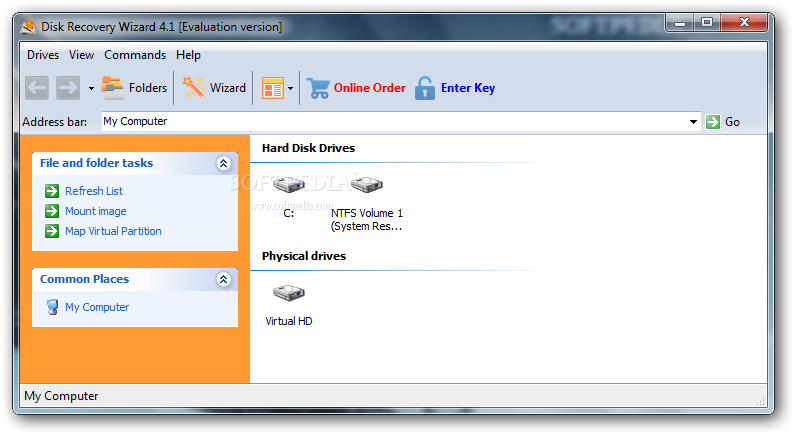Click the Refresh List link
This screenshot has width=795, height=435.
point(93,191)
